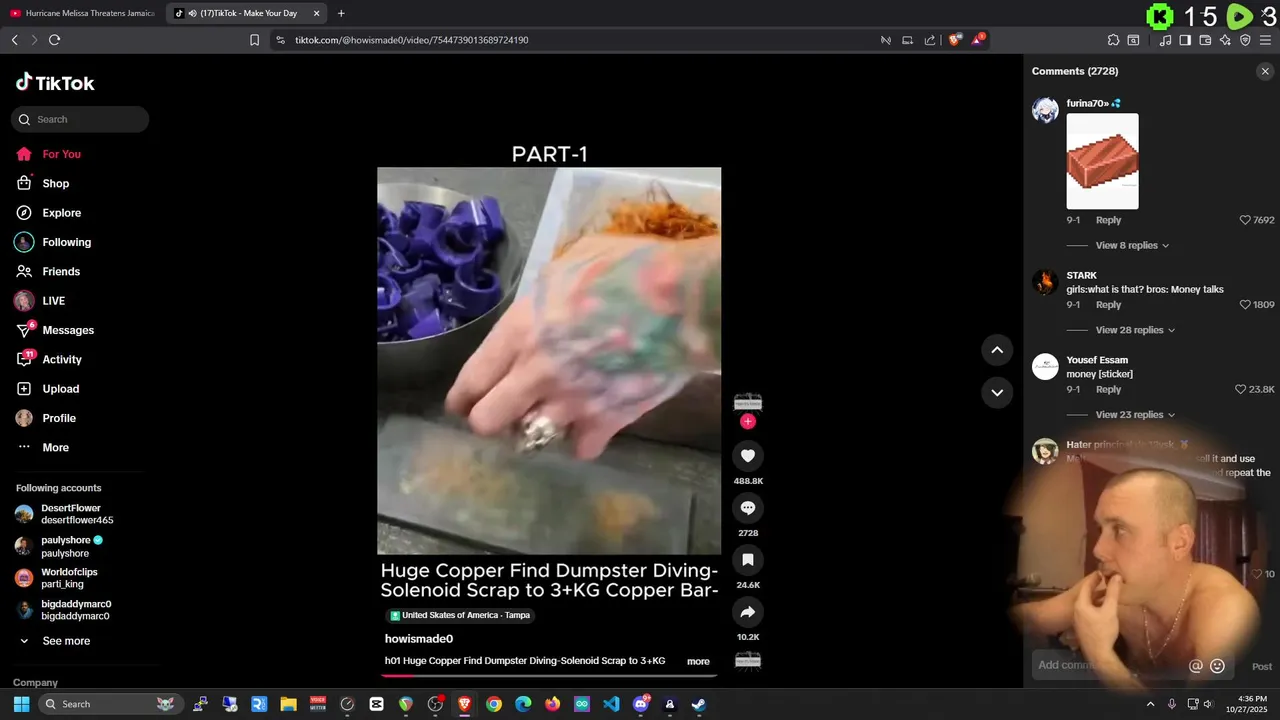Open brick image in furina70 comment
This screenshot has width=1280, height=720.
click(1102, 161)
